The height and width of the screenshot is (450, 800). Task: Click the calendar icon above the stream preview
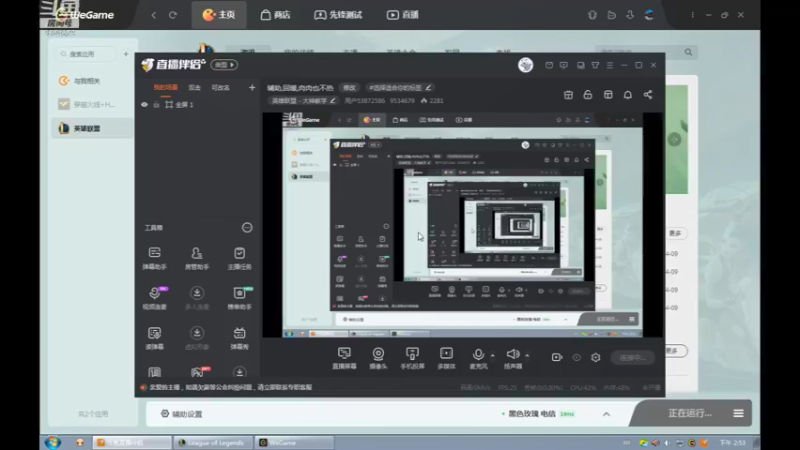point(568,95)
